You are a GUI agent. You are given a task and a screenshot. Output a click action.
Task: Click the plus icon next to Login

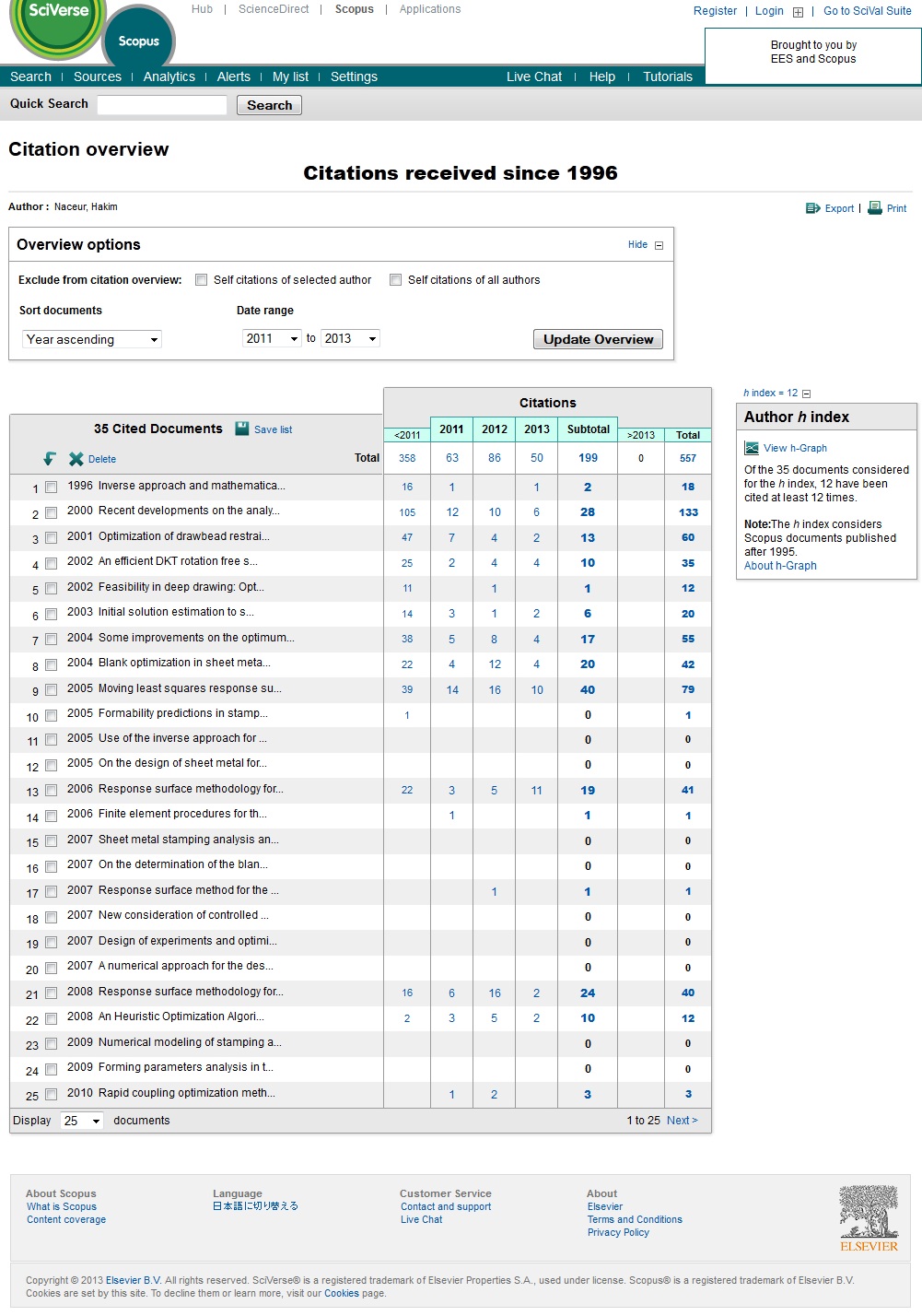(798, 12)
